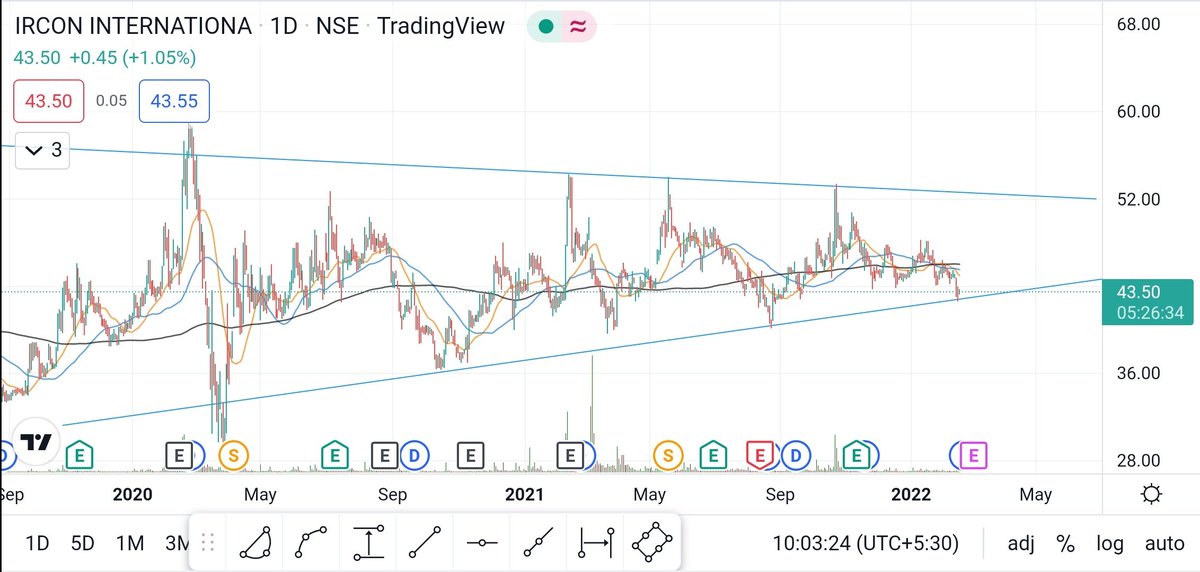Click the 68.00 level on price axis
1200x572 pixels.
(x=1138, y=24)
